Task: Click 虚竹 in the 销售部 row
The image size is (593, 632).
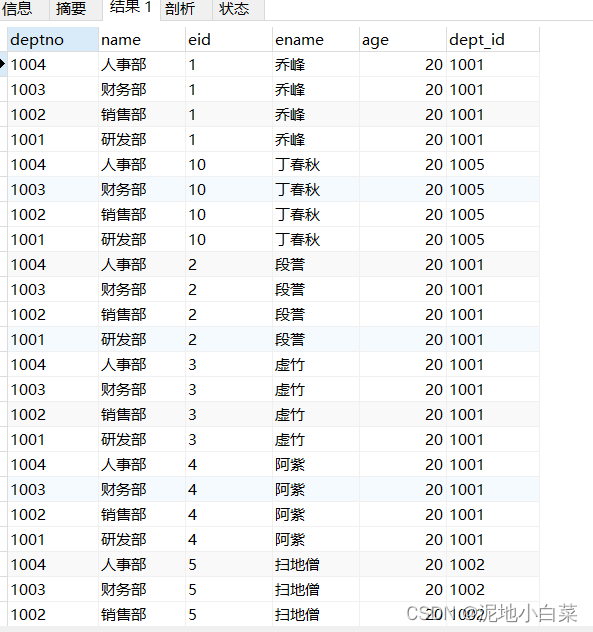Action: point(316,414)
